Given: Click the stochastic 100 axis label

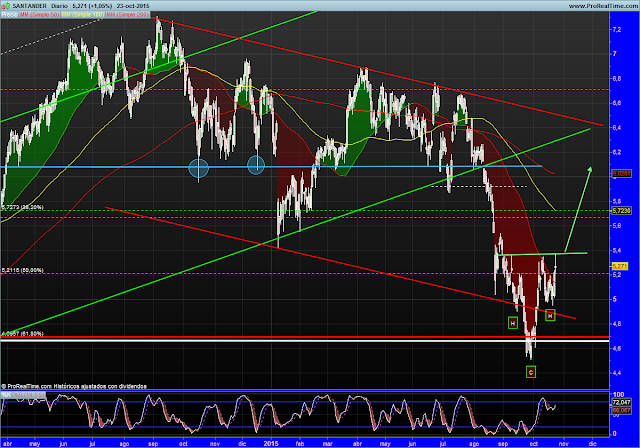Looking at the screenshot, I should pyautogui.click(x=618, y=395).
